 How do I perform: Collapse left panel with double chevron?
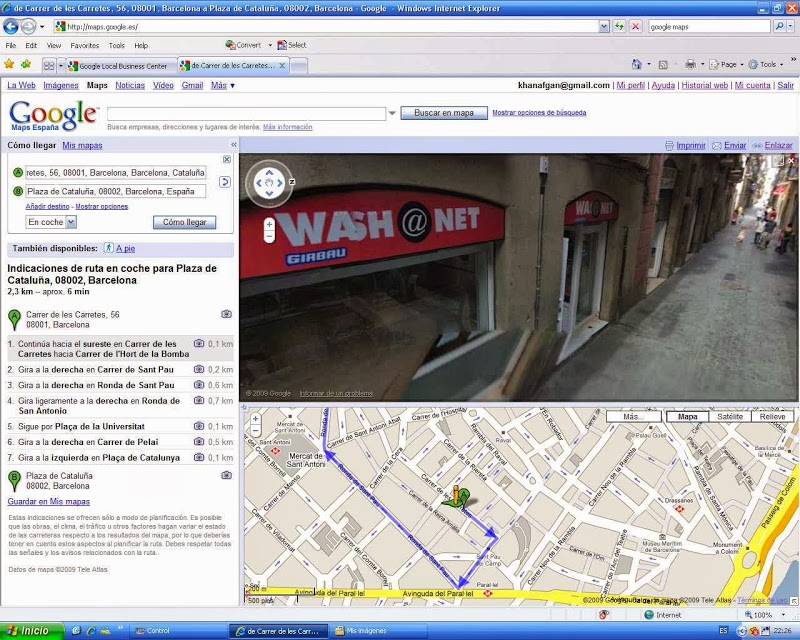click(x=234, y=145)
